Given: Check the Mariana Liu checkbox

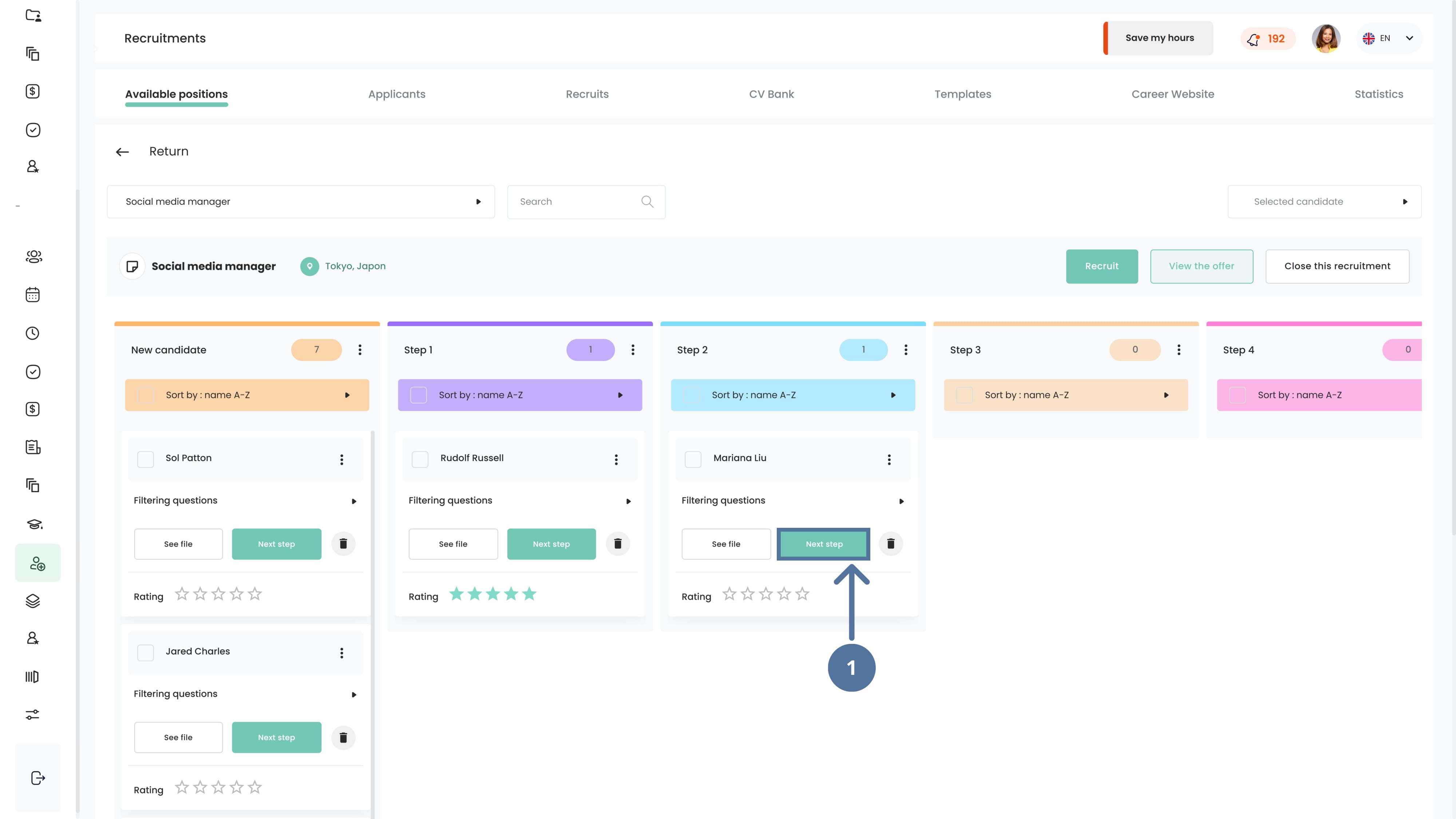Looking at the screenshot, I should [693, 459].
